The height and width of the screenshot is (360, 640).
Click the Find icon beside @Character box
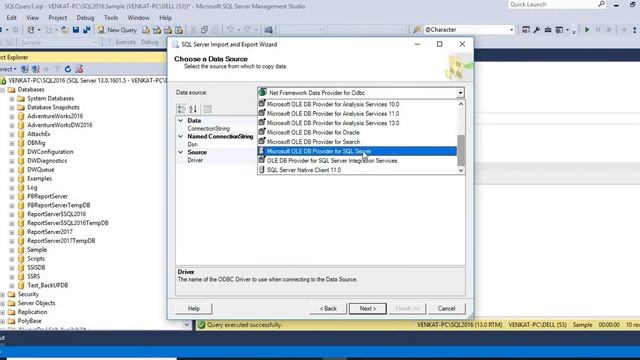[x=417, y=30]
